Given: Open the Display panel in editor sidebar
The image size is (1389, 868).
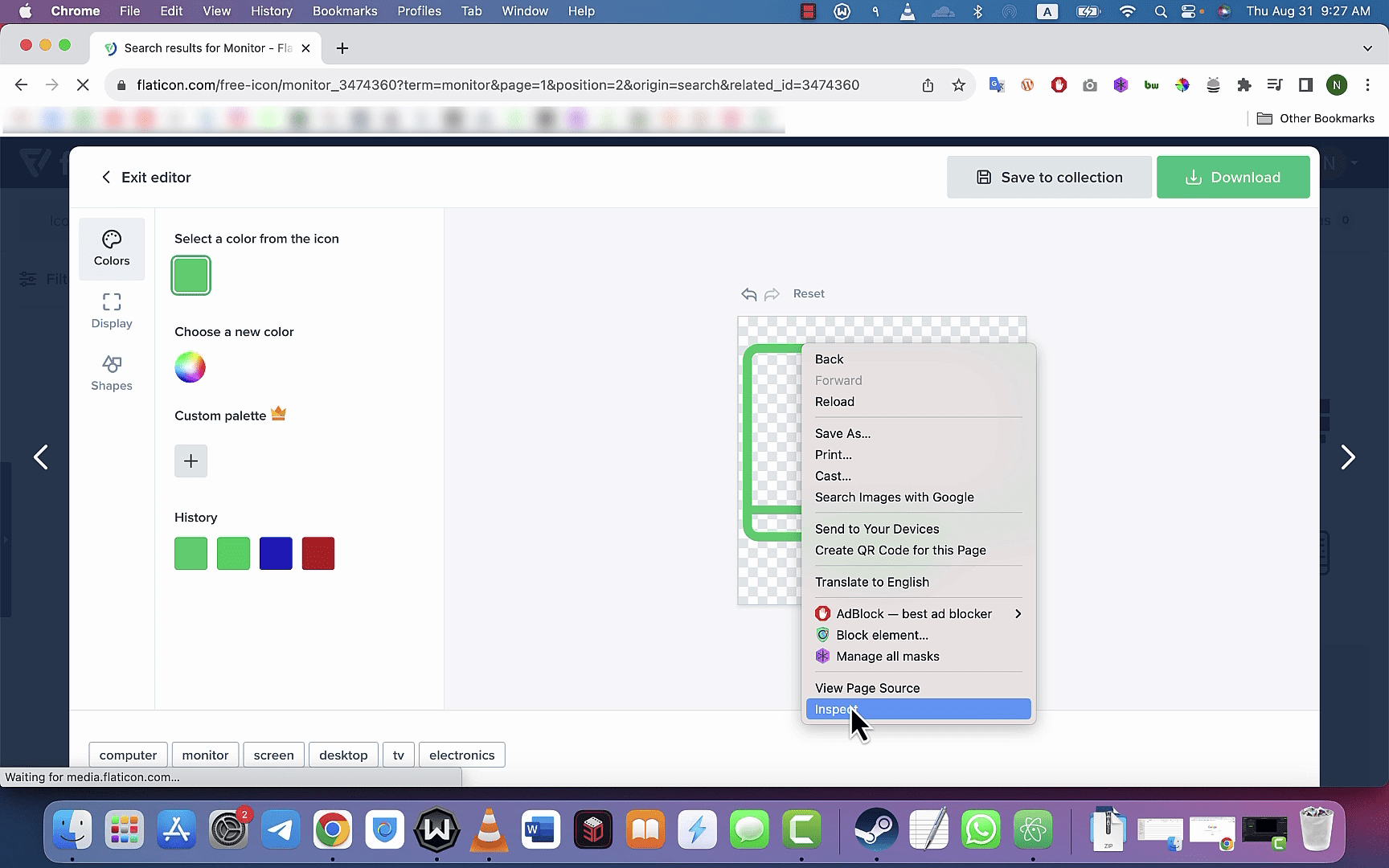Looking at the screenshot, I should [112, 311].
